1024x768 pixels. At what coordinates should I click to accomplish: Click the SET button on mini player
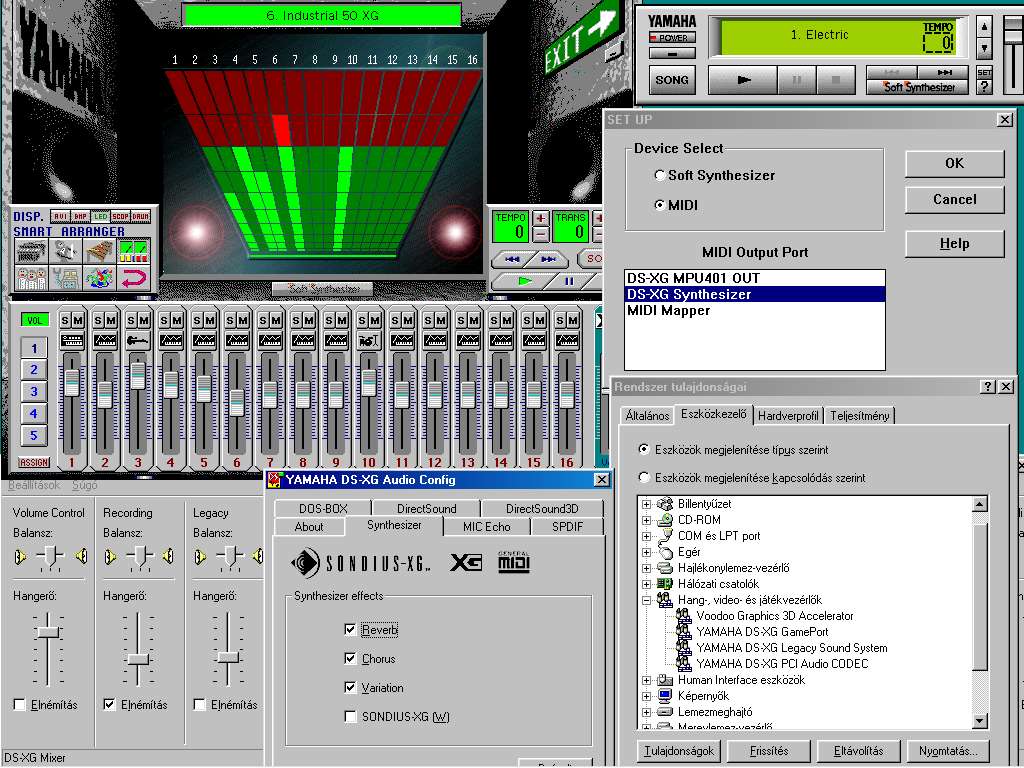(984, 72)
